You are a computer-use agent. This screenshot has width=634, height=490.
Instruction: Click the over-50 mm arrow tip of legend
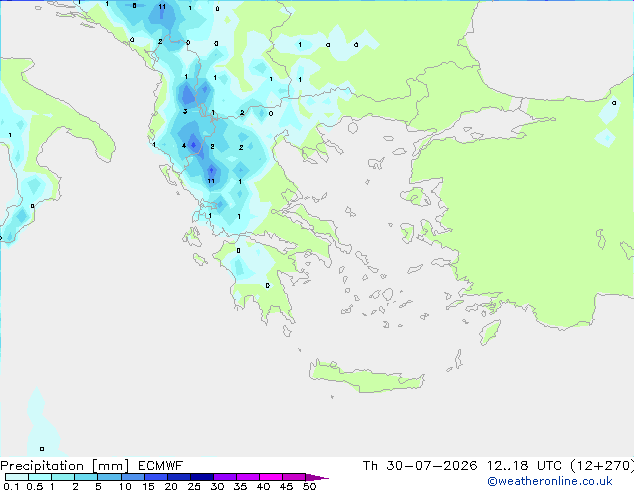coord(317,478)
